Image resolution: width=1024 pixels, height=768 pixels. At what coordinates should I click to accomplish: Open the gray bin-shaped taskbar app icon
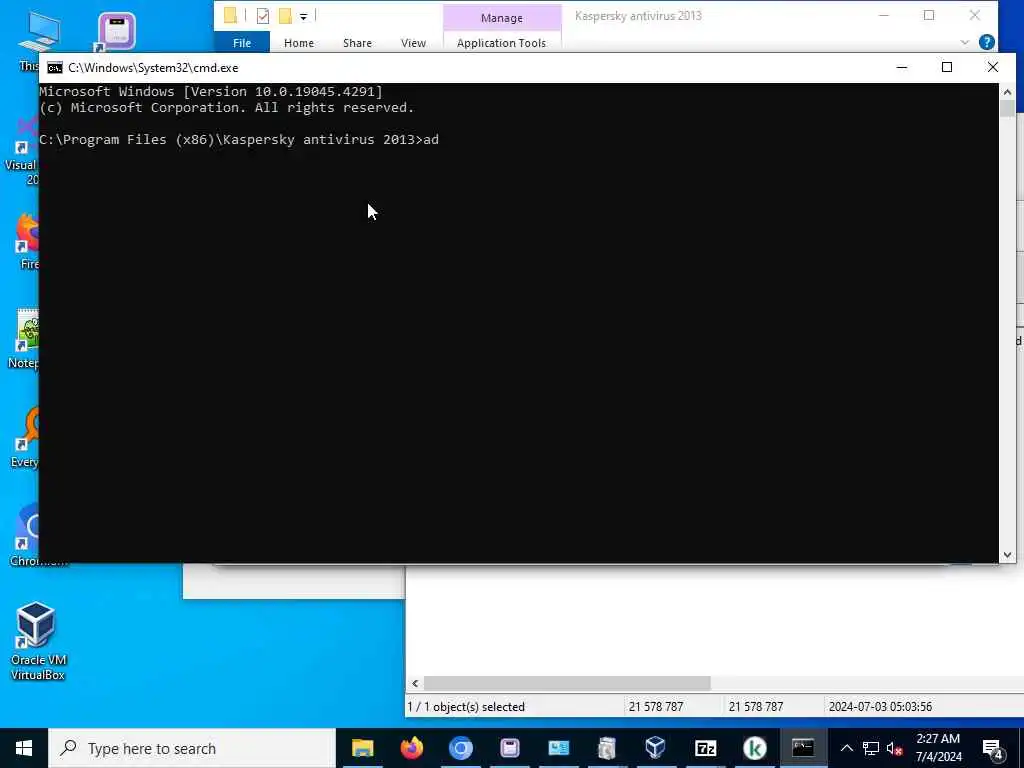click(607, 748)
